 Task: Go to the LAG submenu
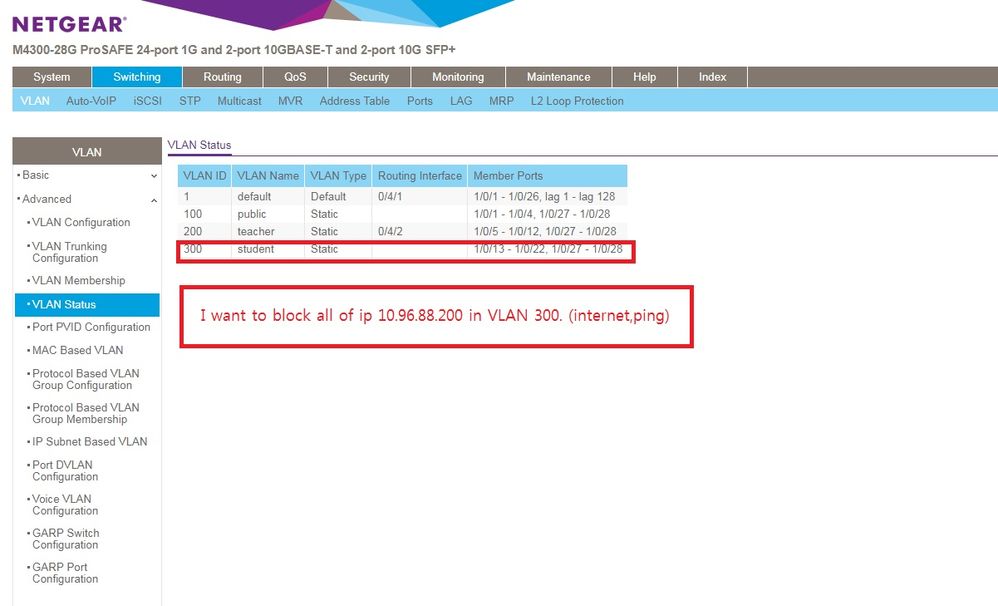(x=461, y=101)
